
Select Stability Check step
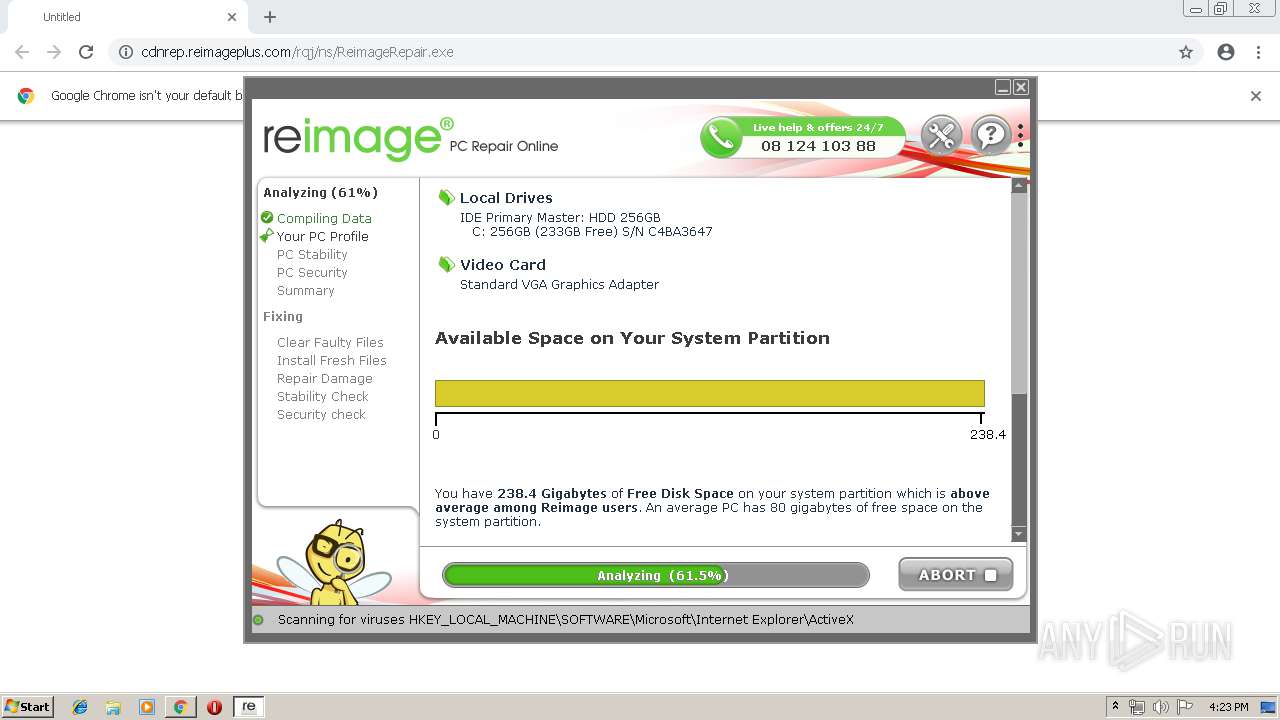pos(323,396)
